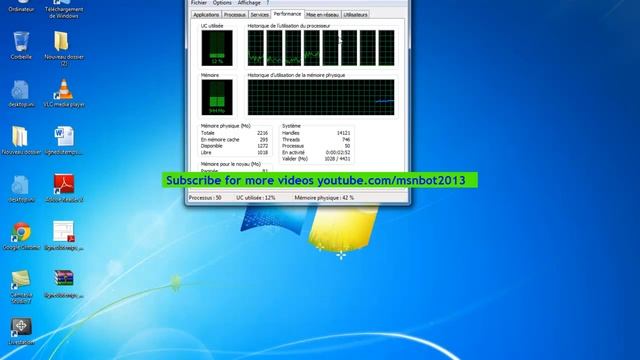
Task: Click status bar entry Processus : 50
Action: [205, 198]
